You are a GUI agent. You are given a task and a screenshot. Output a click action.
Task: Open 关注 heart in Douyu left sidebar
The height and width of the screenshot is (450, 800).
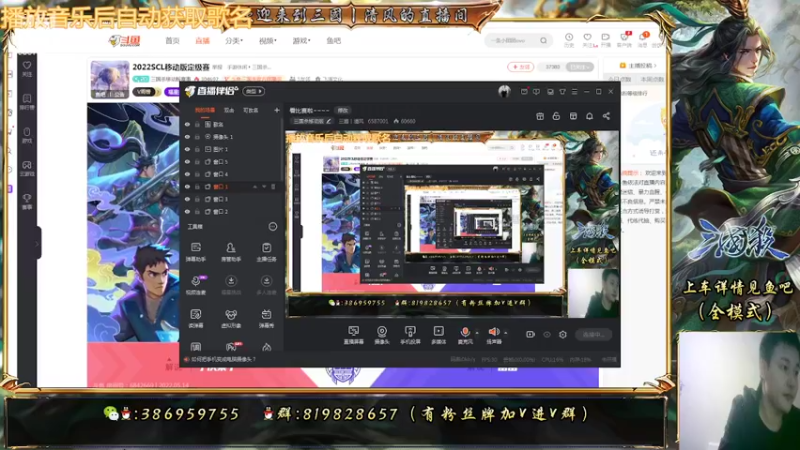click(x=27, y=68)
